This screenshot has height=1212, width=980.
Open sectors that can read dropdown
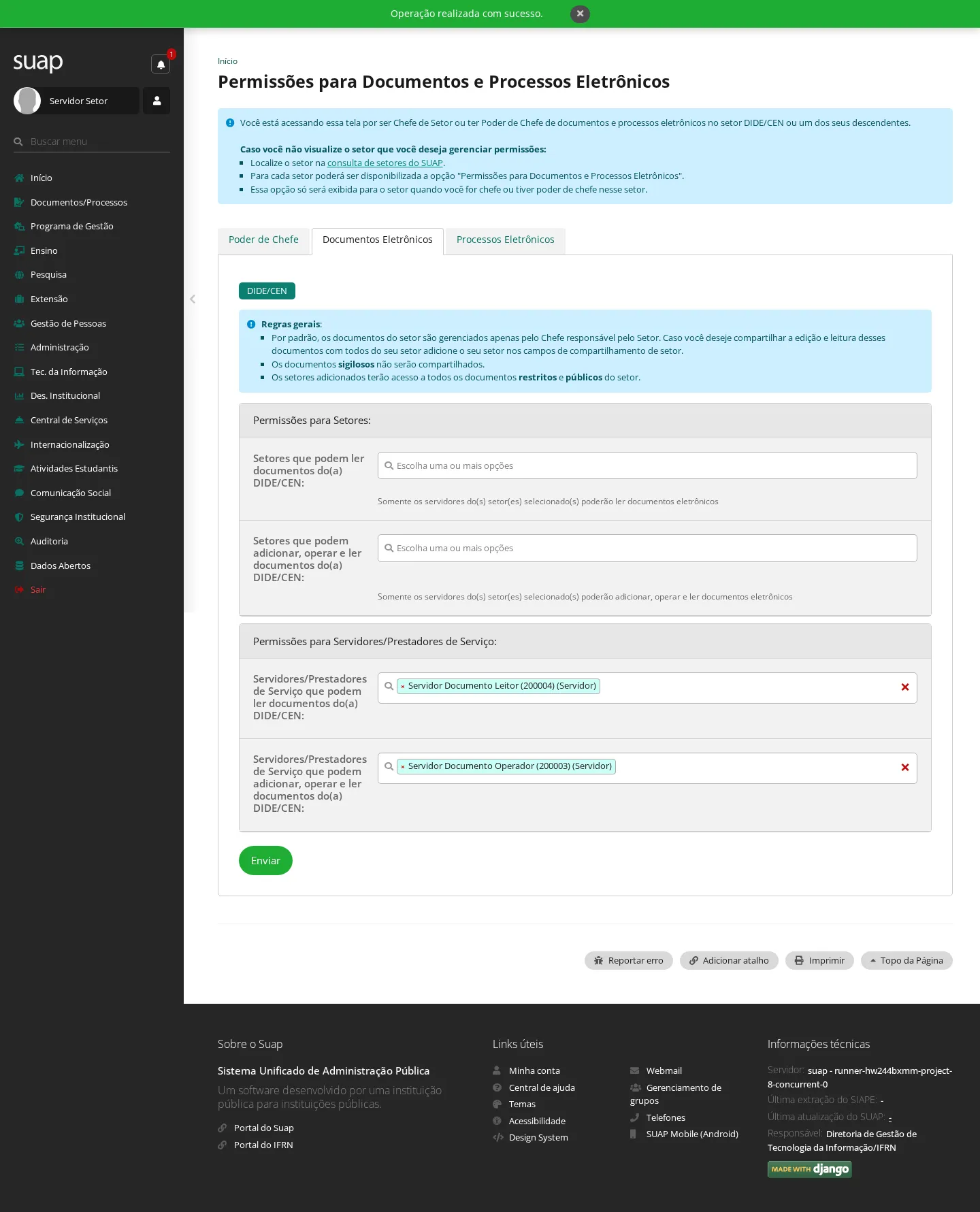coord(647,465)
